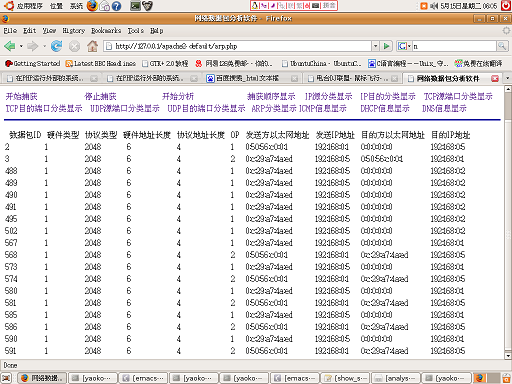Open the list-all-tabs dropdown
512x384 pixels.
pyautogui.click(x=507, y=78)
